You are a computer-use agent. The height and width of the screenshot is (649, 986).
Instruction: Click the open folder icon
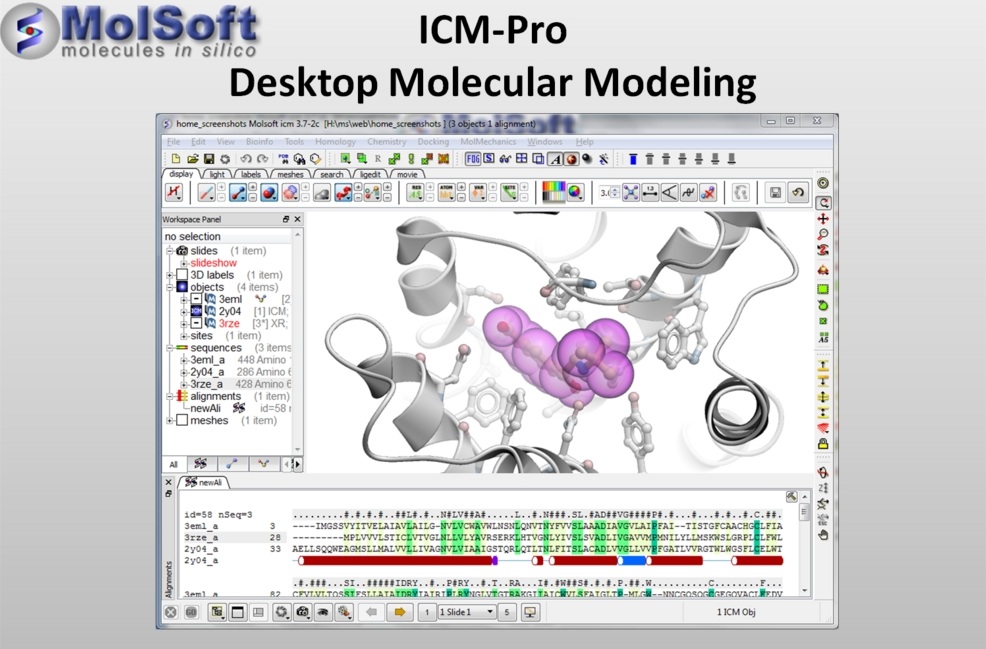[193, 159]
